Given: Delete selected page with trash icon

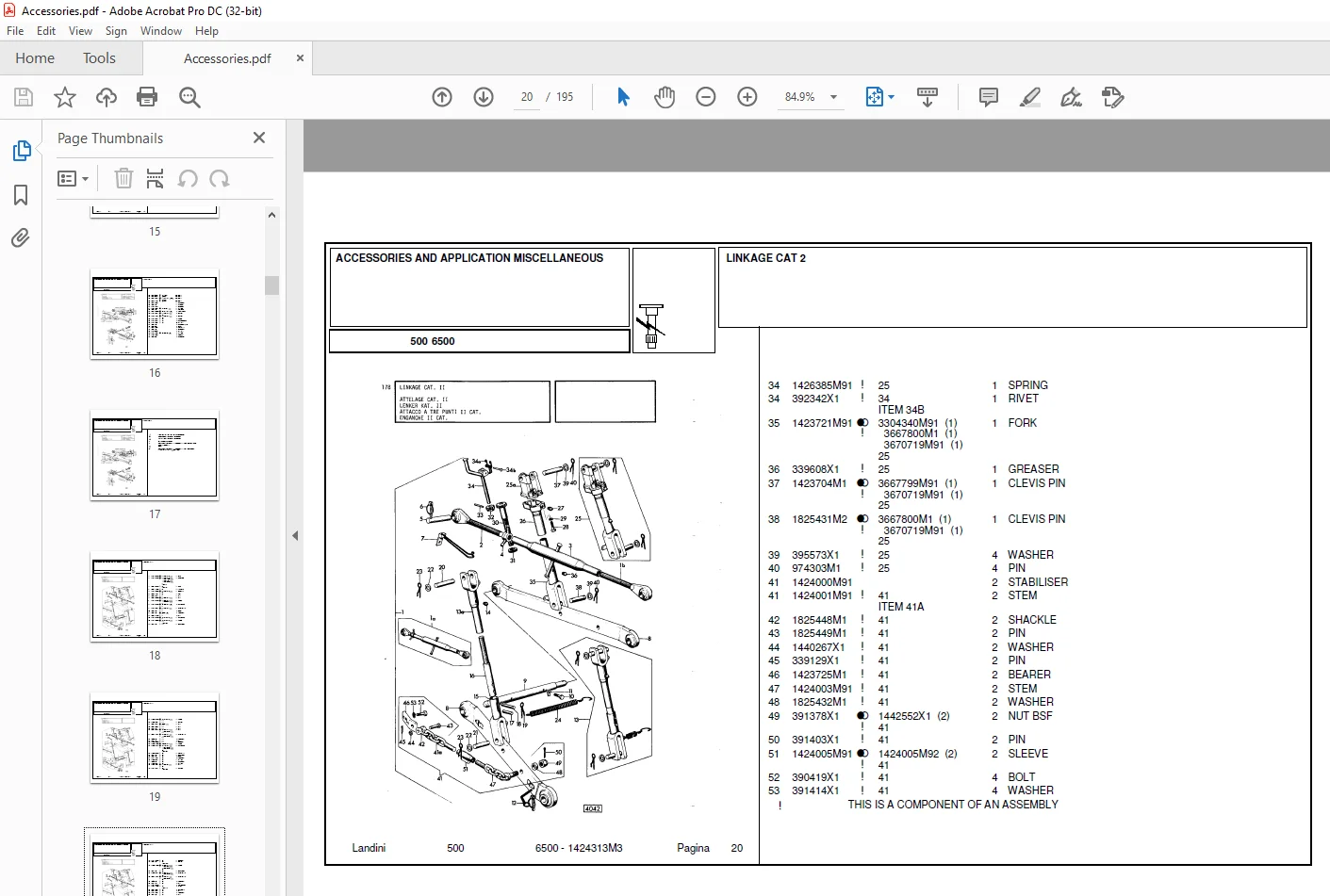Looking at the screenshot, I should point(123,178).
